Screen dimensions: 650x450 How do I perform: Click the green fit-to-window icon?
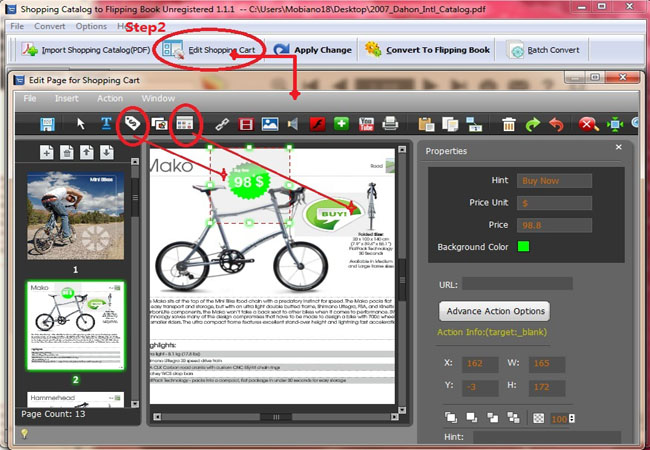pyautogui.click(x=615, y=124)
